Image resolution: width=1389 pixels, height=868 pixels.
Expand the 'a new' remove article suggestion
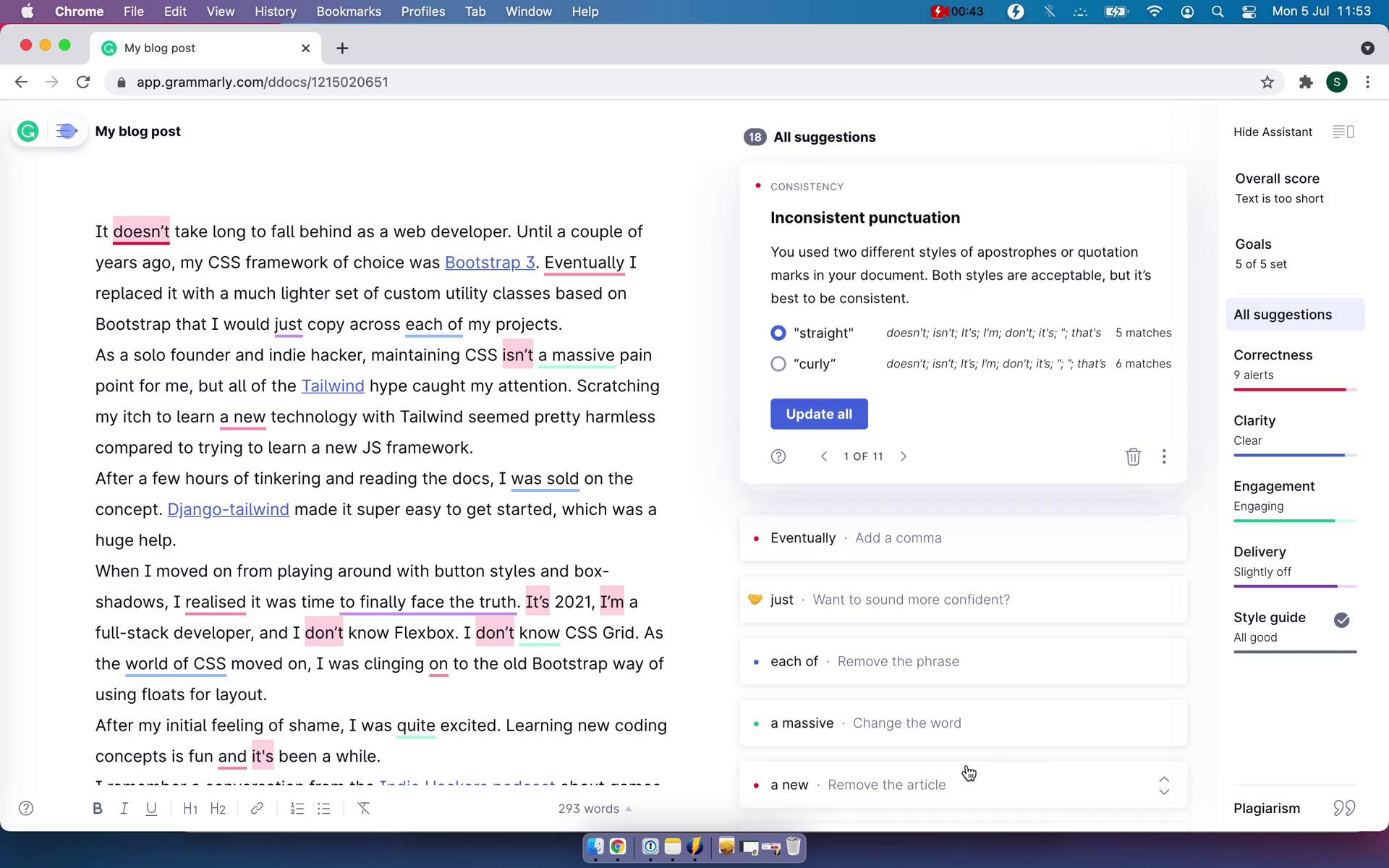point(963,785)
